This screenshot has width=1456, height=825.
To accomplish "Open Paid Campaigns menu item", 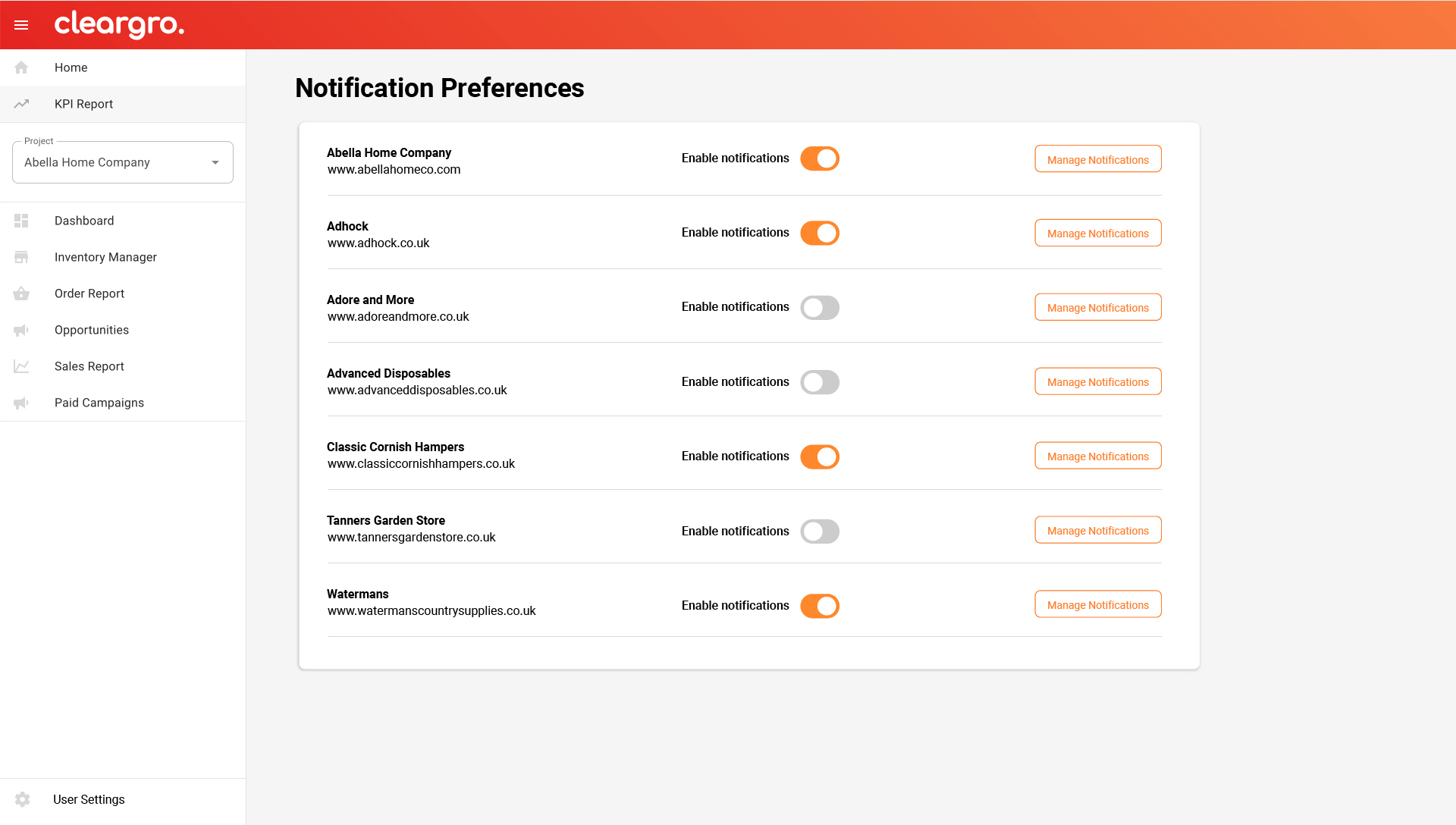I will click(99, 403).
